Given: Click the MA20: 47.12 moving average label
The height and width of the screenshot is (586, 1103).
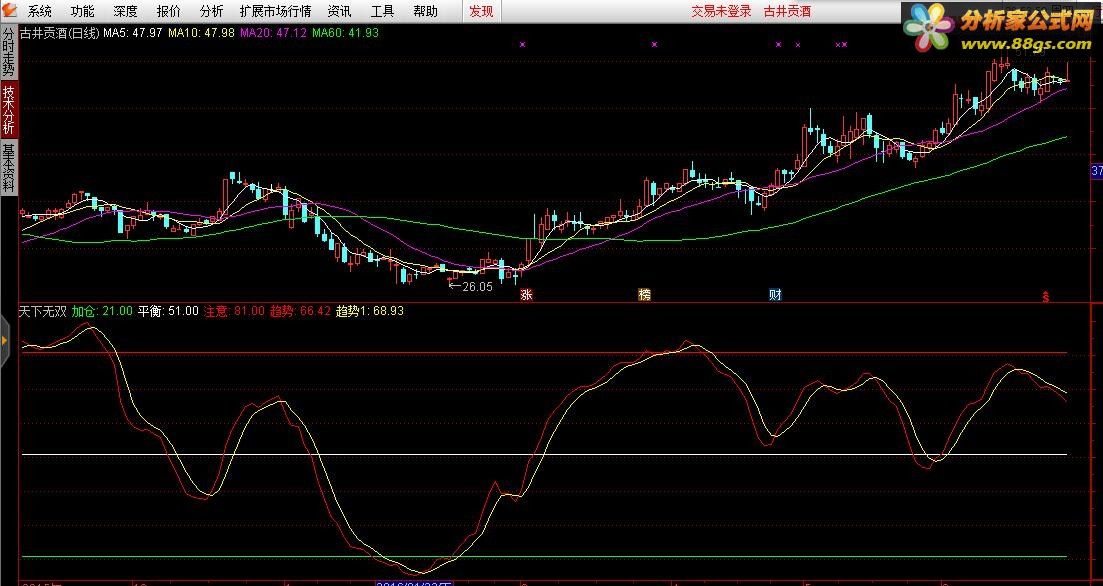Looking at the screenshot, I should [x=273, y=32].
